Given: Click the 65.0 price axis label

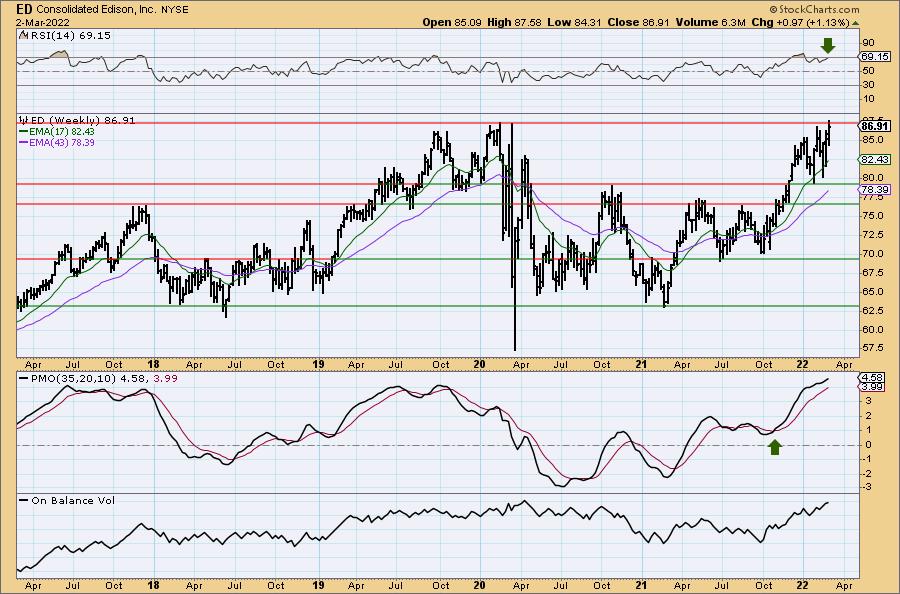Looking at the screenshot, I should point(874,292).
